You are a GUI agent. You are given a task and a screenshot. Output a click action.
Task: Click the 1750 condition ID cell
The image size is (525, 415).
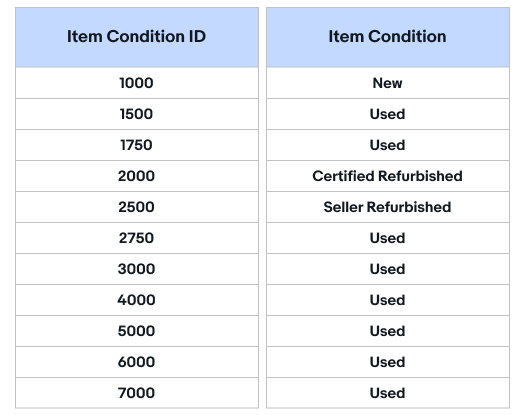pyautogui.click(x=137, y=145)
